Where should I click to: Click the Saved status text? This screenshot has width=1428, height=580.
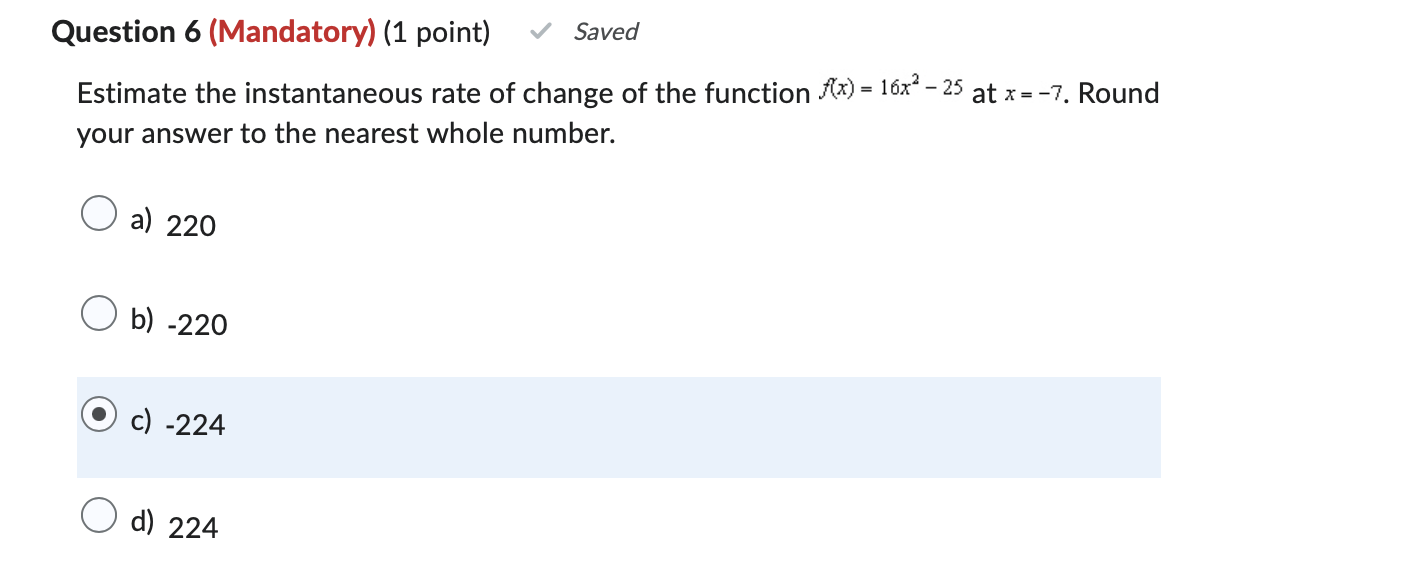coord(605,31)
